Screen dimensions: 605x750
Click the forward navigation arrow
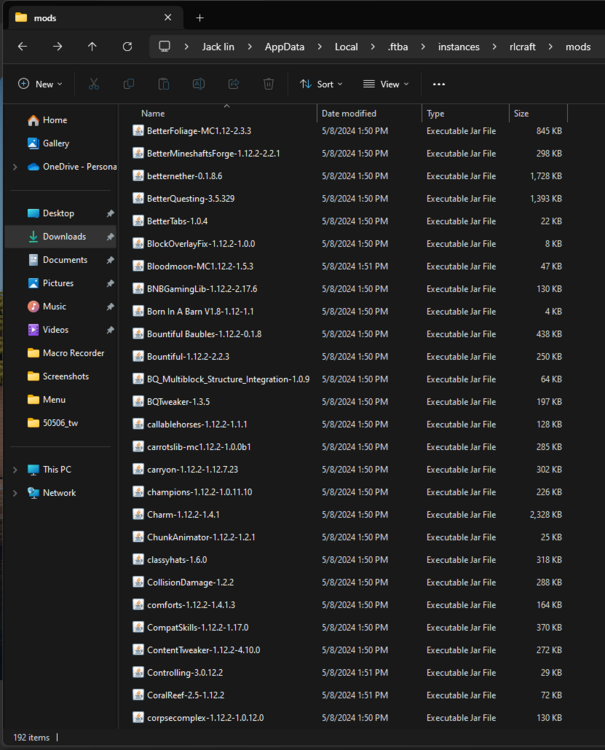pos(57,46)
